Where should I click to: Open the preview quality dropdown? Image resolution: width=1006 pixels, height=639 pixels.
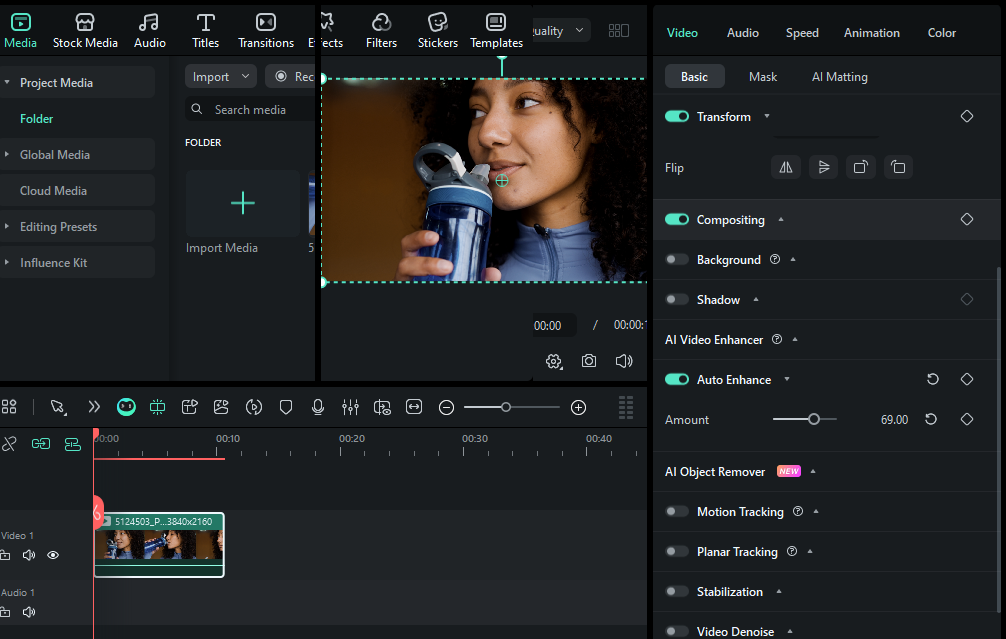point(560,30)
